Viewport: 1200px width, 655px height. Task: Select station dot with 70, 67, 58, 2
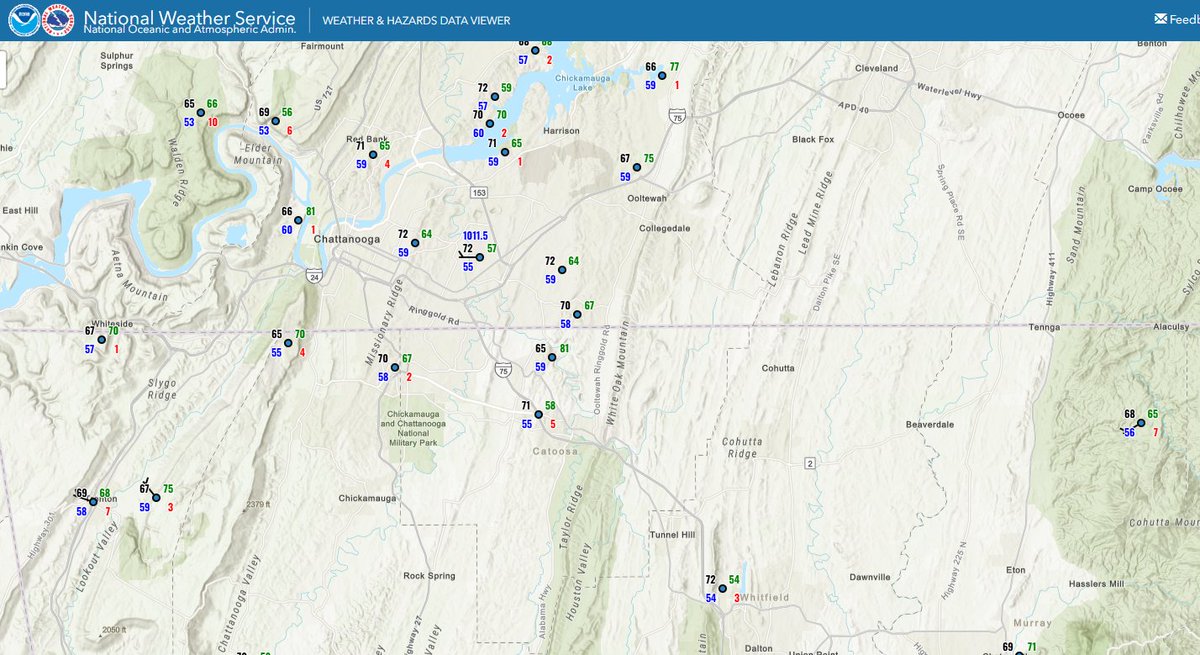coord(395,367)
